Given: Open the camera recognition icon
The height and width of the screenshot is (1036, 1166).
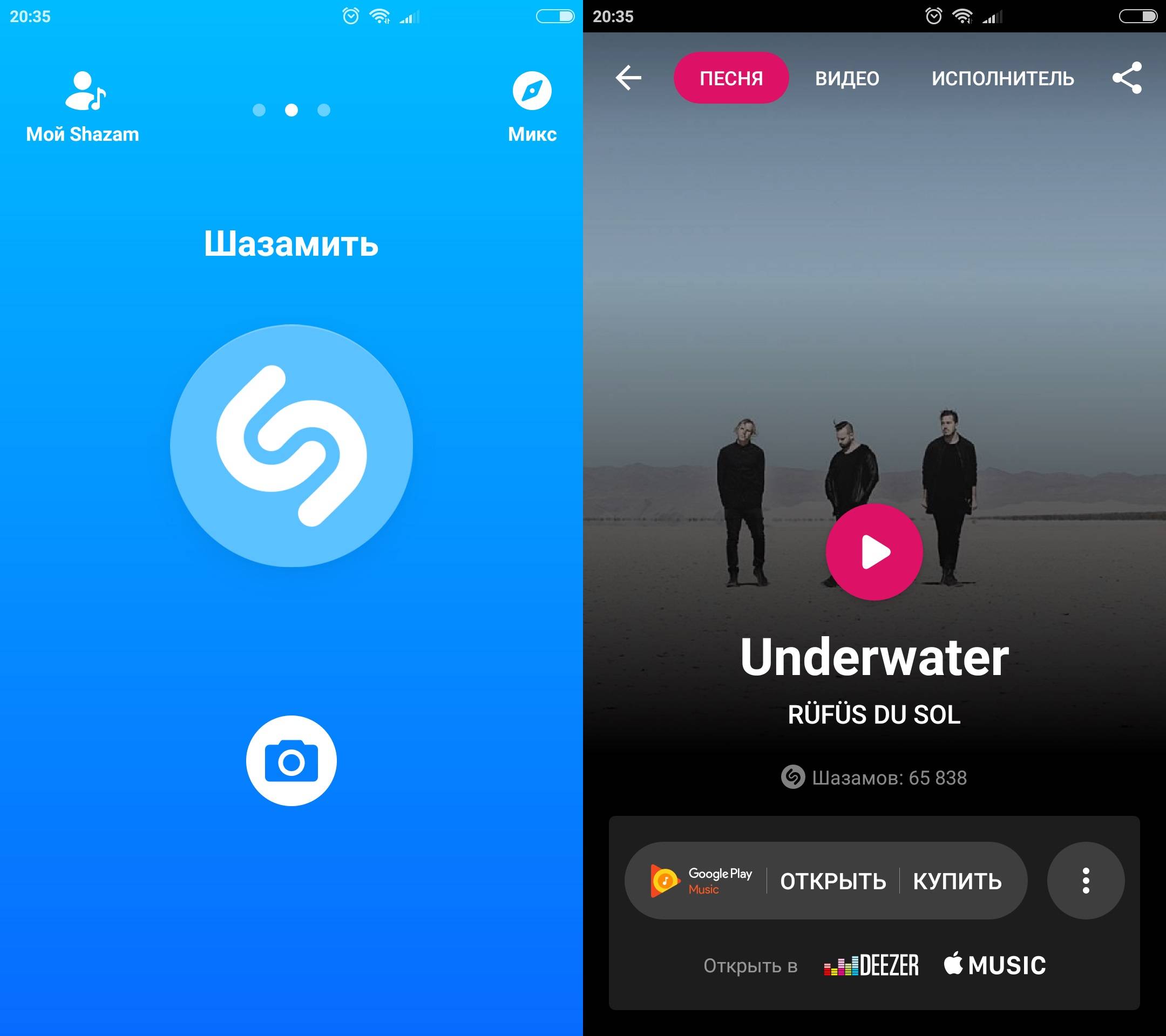Looking at the screenshot, I should pos(292,757).
